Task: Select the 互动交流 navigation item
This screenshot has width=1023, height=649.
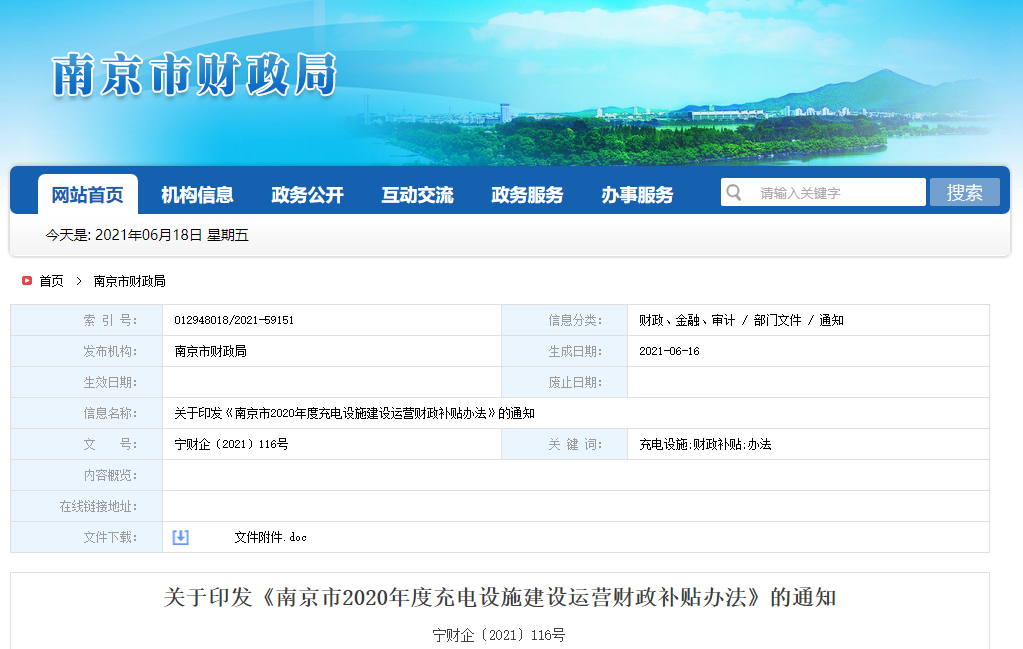Action: click(x=417, y=195)
